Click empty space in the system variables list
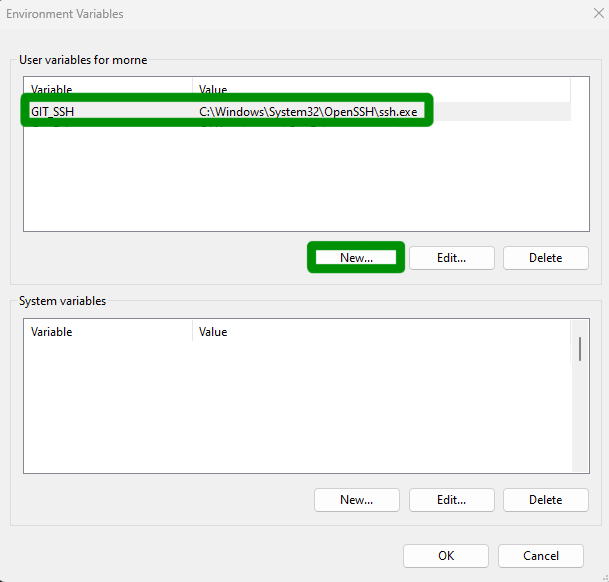This screenshot has width=609, height=582. point(300,410)
